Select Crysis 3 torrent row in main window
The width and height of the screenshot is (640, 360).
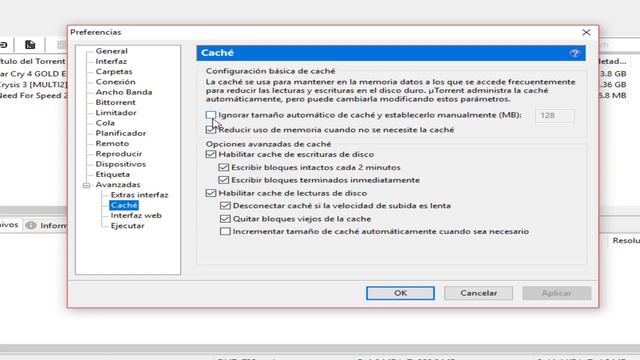pos(33,84)
